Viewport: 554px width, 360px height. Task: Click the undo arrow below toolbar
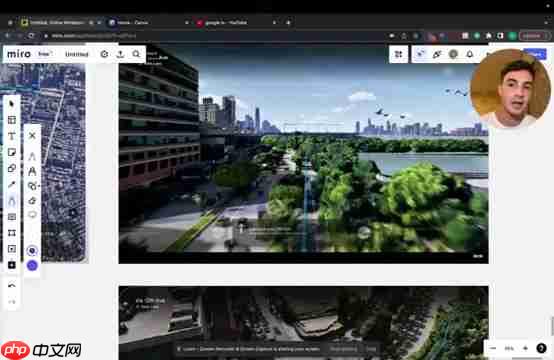coord(12,285)
